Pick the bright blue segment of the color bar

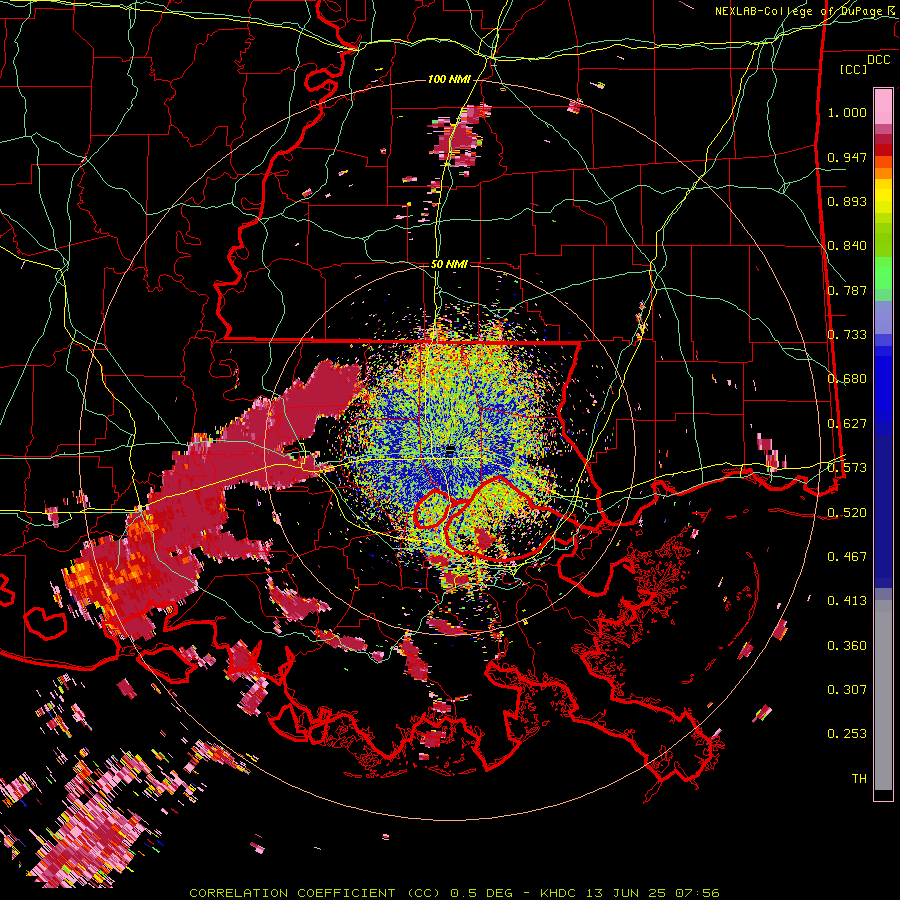pyautogui.click(x=883, y=390)
